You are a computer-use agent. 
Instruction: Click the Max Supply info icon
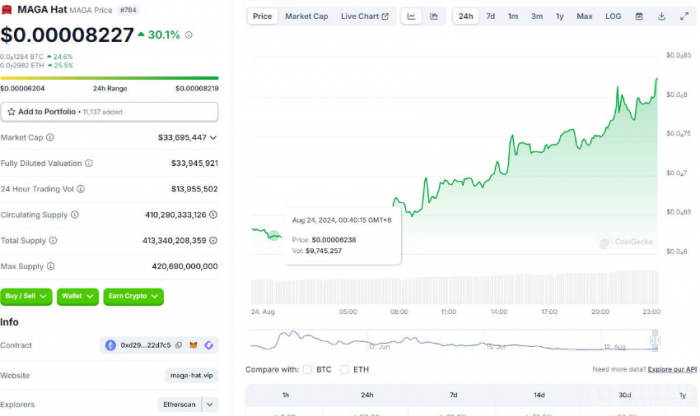coord(51,266)
